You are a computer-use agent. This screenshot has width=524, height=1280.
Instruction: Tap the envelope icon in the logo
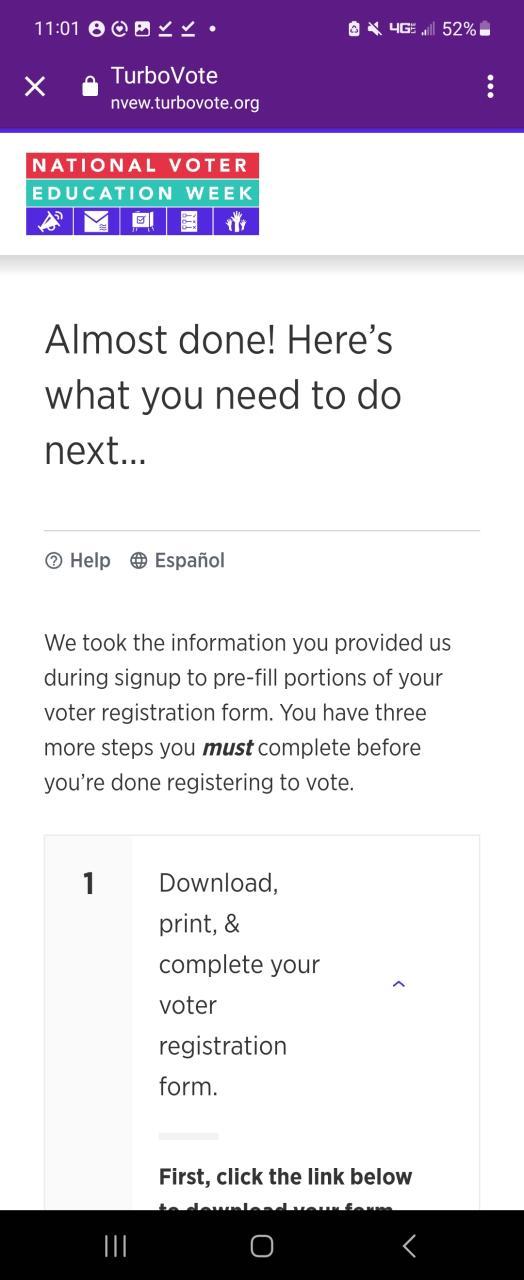pos(96,221)
